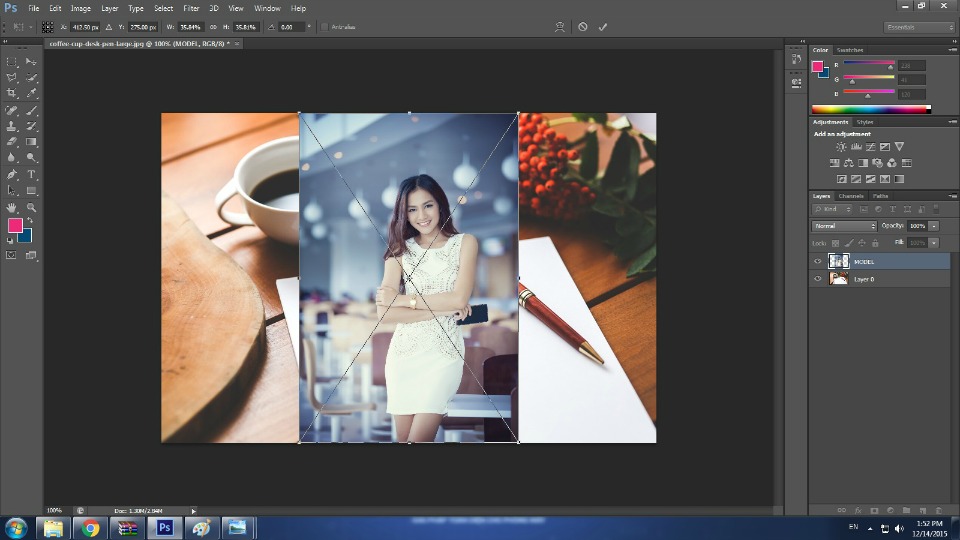Select the Spot Healing Brush tool

point(12,111)
